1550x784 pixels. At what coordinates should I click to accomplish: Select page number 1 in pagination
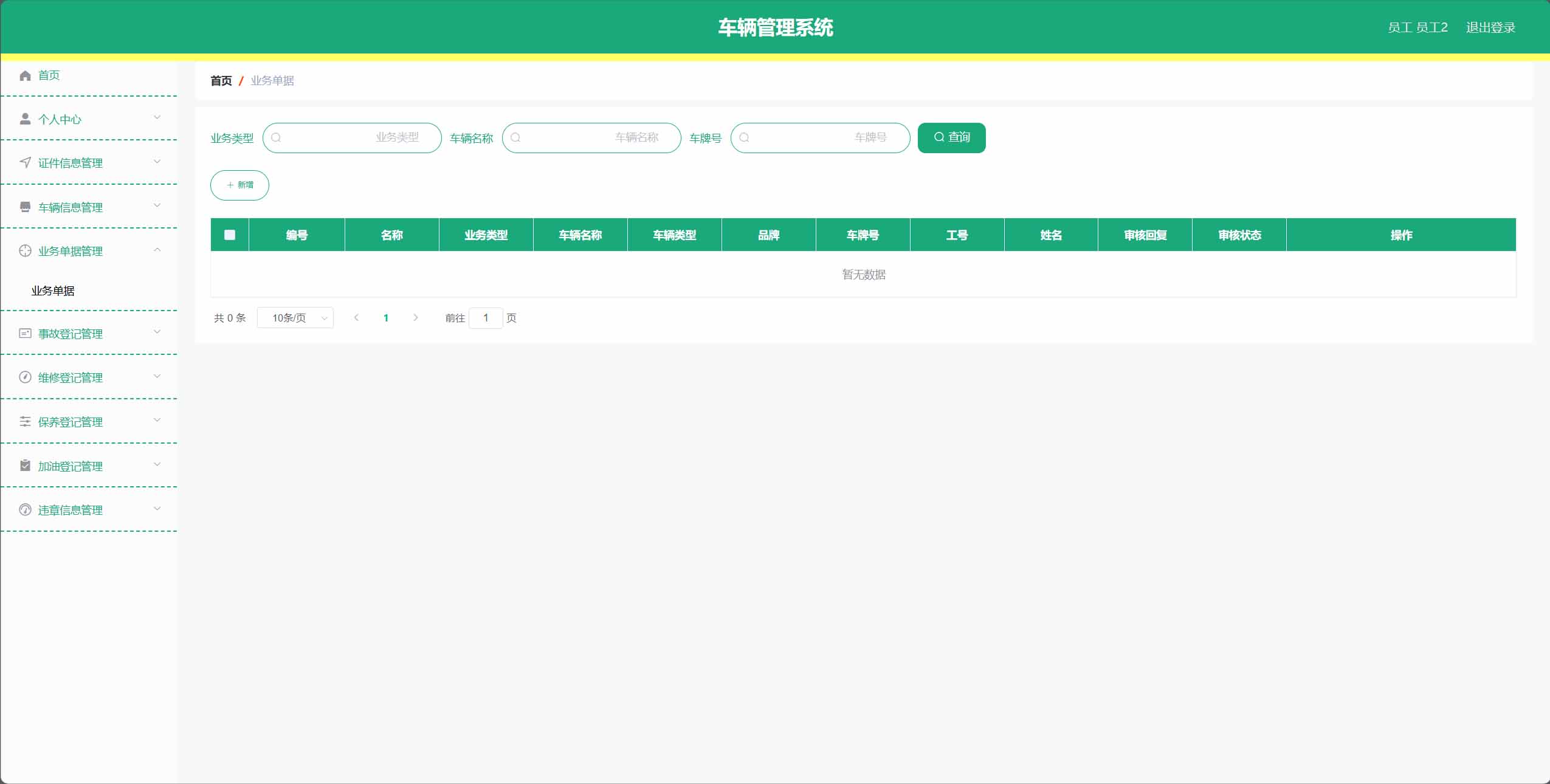click(x=386, y=317)
